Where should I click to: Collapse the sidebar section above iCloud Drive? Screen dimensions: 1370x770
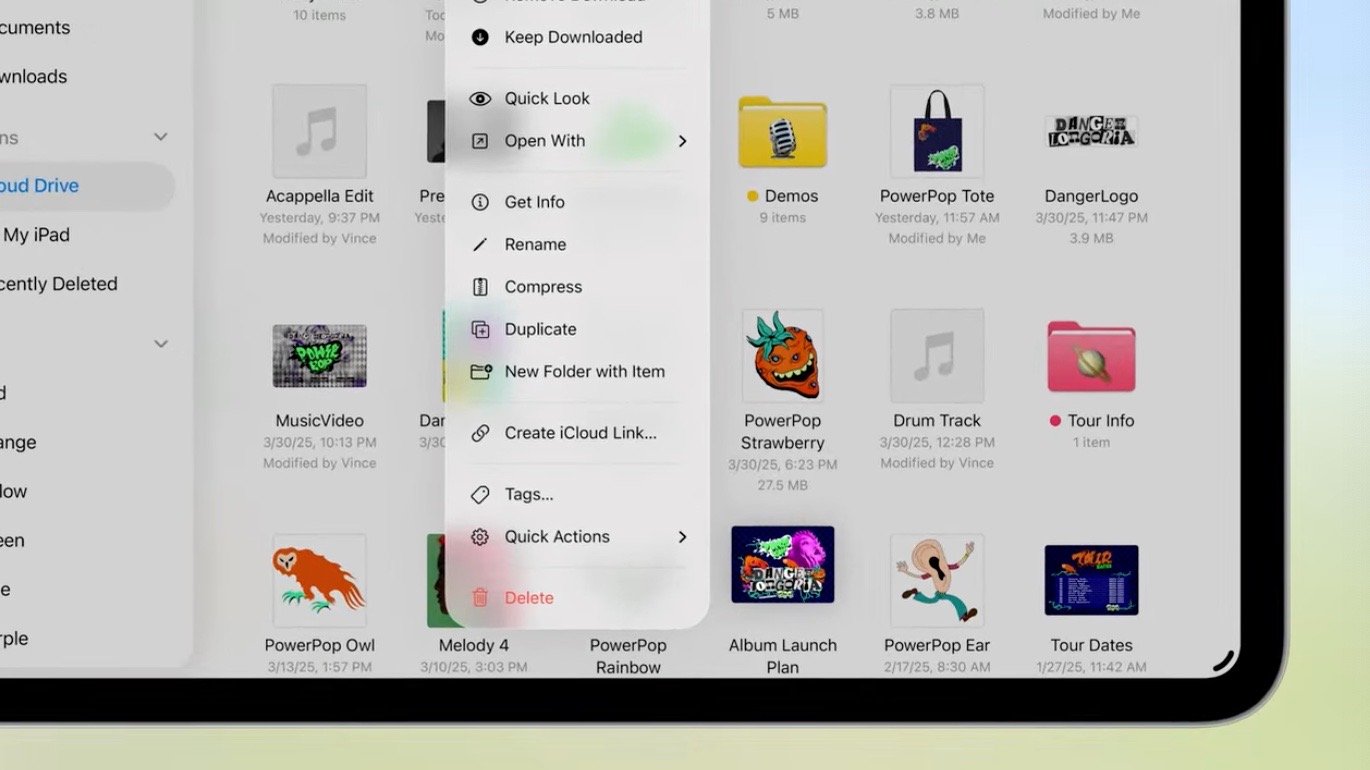point(160,137)
